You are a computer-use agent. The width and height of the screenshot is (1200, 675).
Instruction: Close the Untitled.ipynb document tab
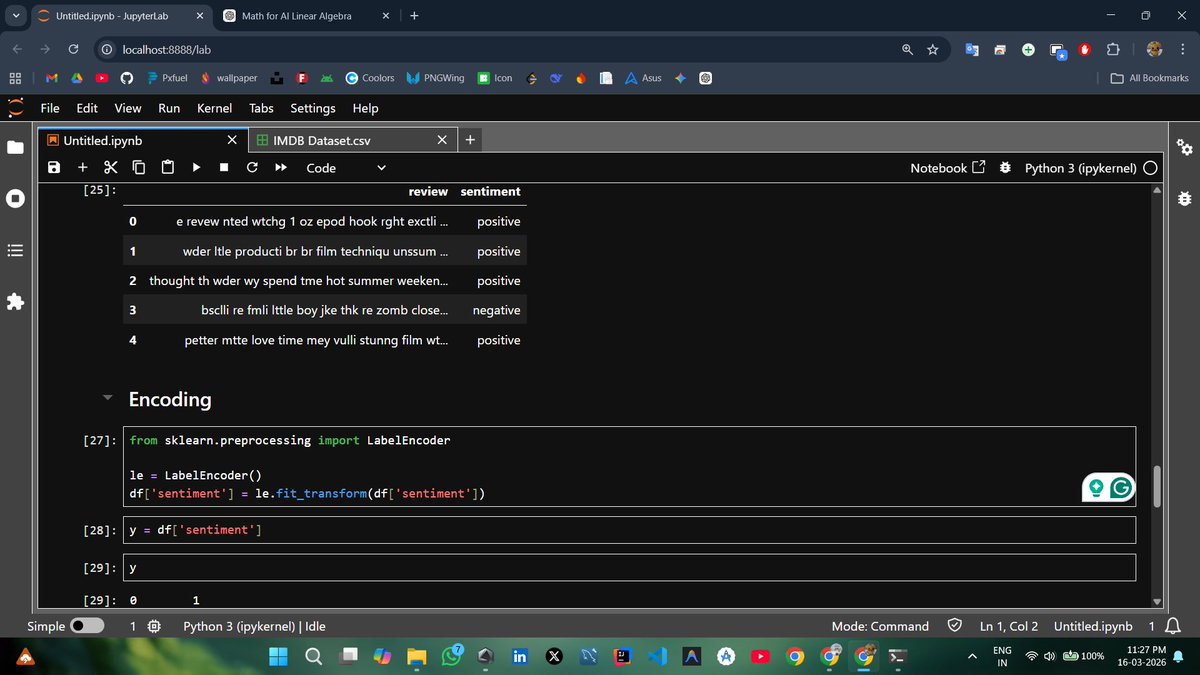(231, 141)
